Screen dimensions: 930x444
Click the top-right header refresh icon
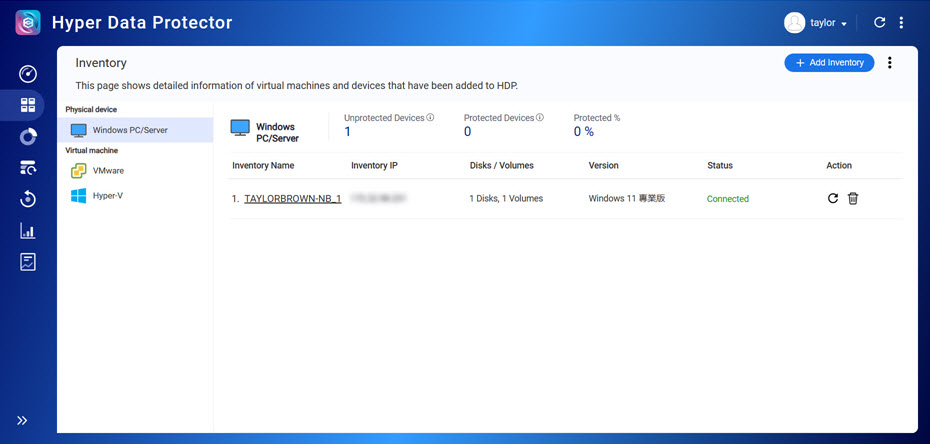pos(879,23)
